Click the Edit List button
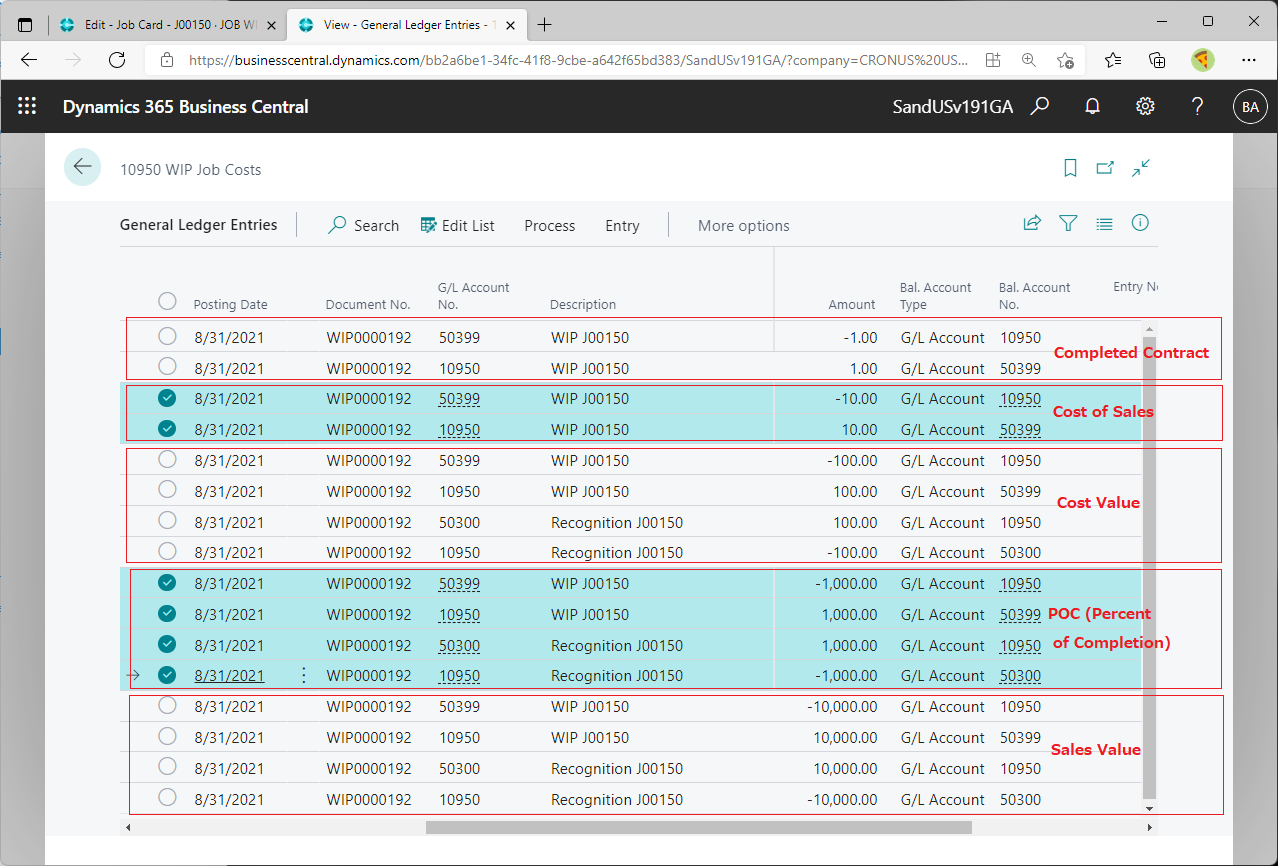The image size is (1278, 866). click(x=457, y=226)
